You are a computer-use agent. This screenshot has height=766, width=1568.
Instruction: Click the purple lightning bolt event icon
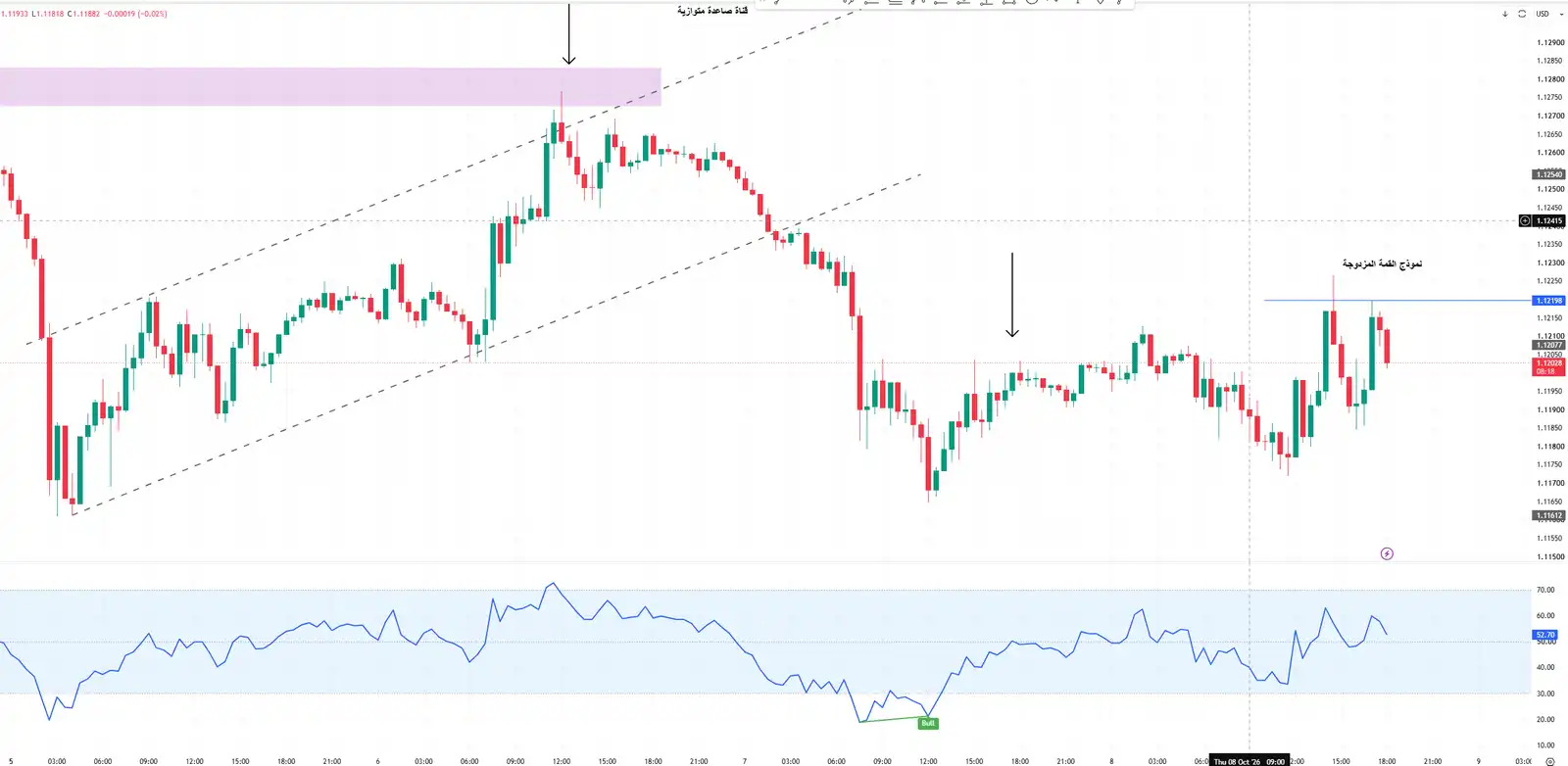point(1387,553)
